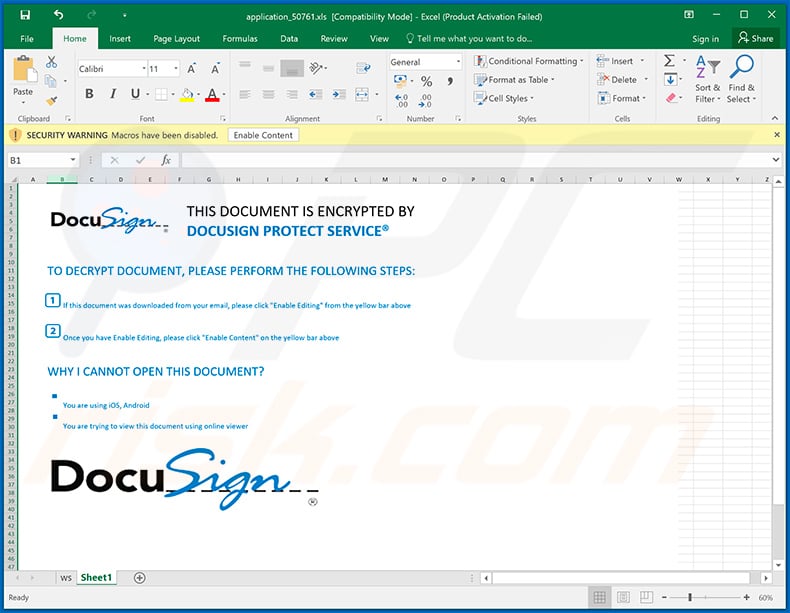Click the Sign in link
Screen dimensions: 790x613
(705, 39)
